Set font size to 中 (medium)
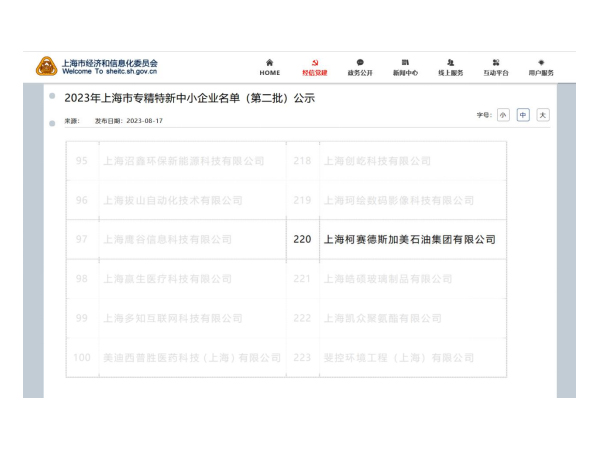 [523, 115]
